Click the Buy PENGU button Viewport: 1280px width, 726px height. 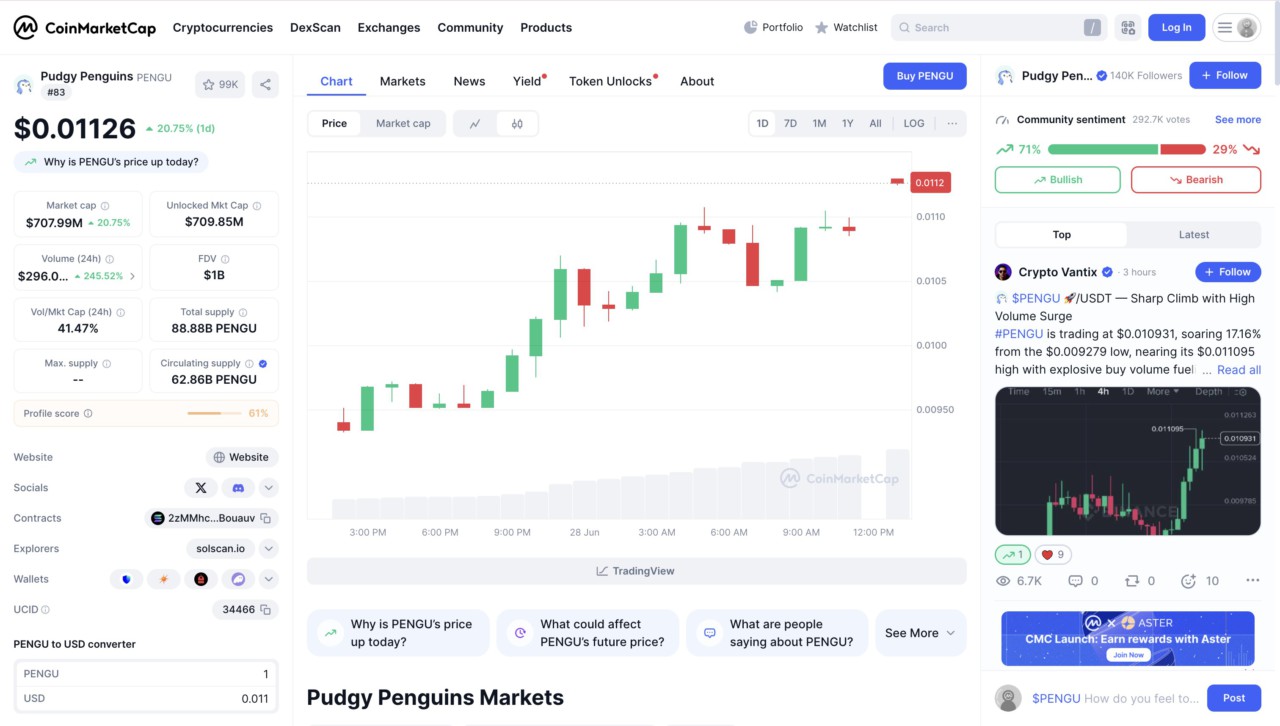924,76
